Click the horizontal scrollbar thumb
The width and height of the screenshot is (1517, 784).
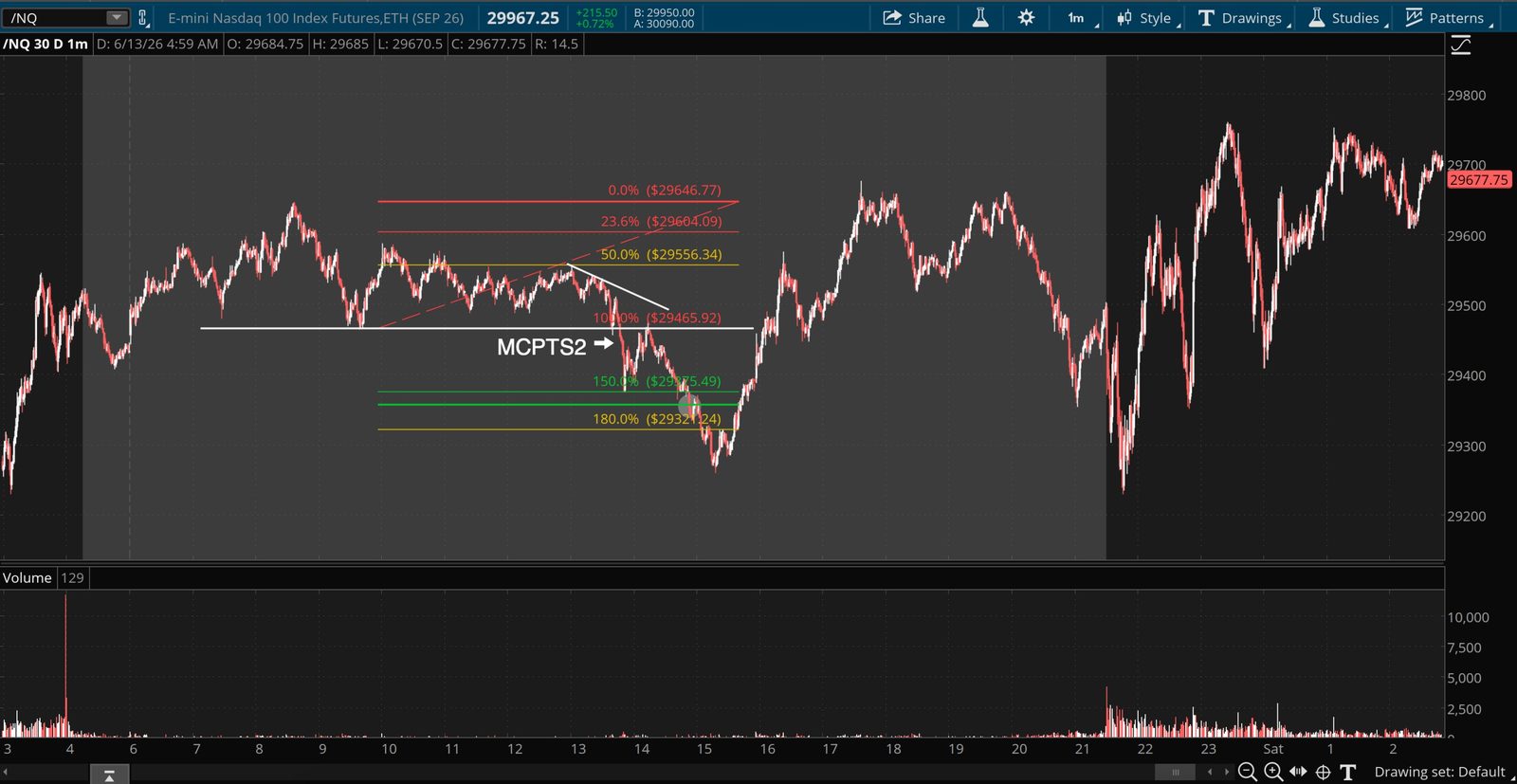click(x=1176, y=772)
